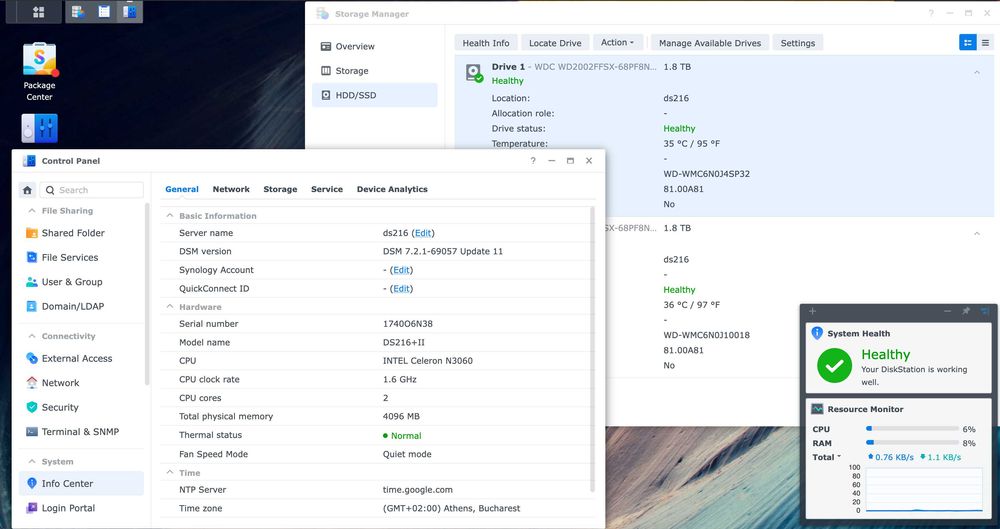Switch to the Storage tab in Info Center
The image size is (1000, 529).
click(x=280, y=189)
